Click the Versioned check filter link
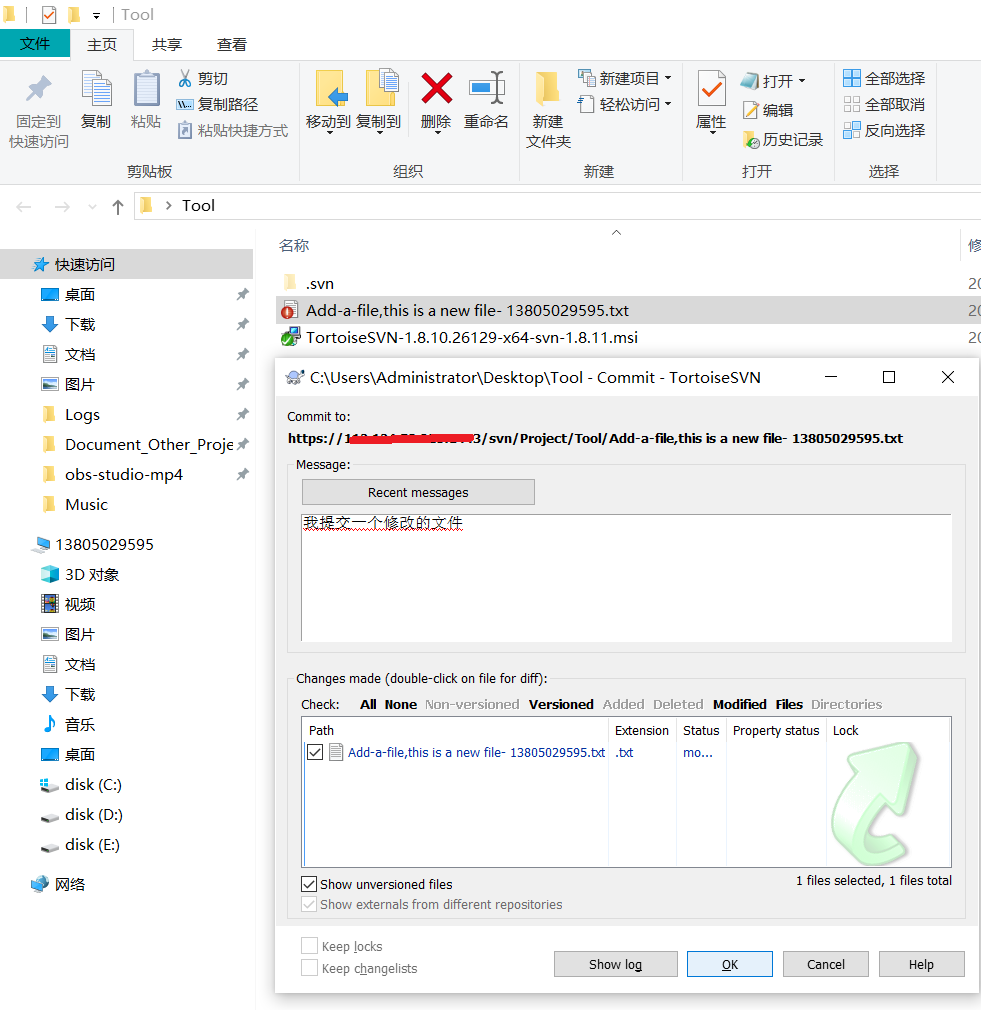 [x=561, y=705]
